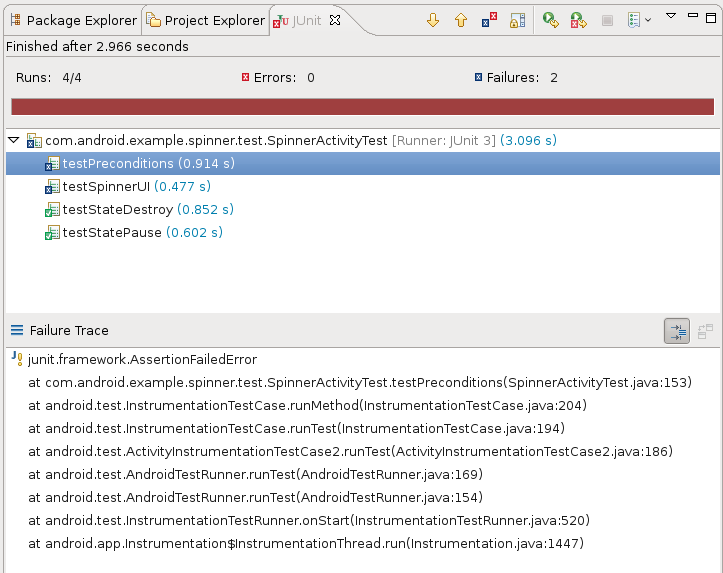The image size is (723, 573).
Task: Rerun test icon in JUnit toolbar
Action: click(551, 20)
